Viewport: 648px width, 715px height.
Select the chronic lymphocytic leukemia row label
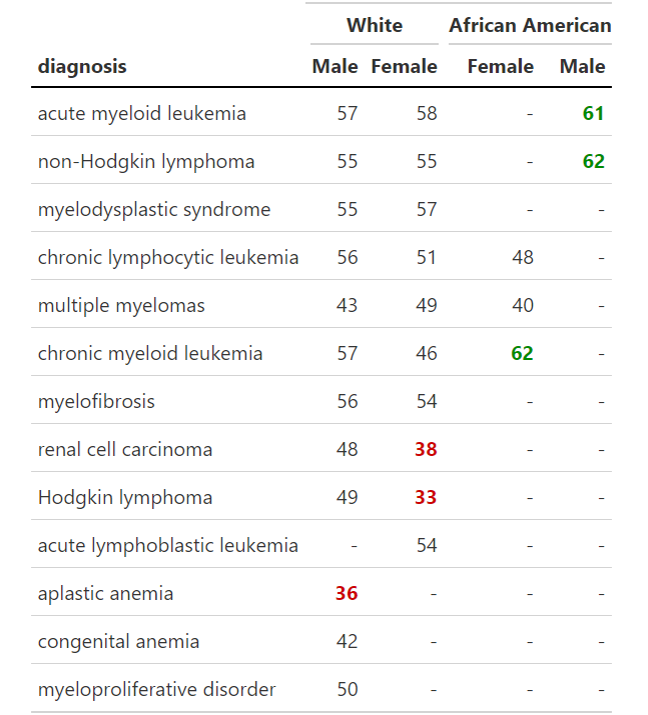point(168,257)
